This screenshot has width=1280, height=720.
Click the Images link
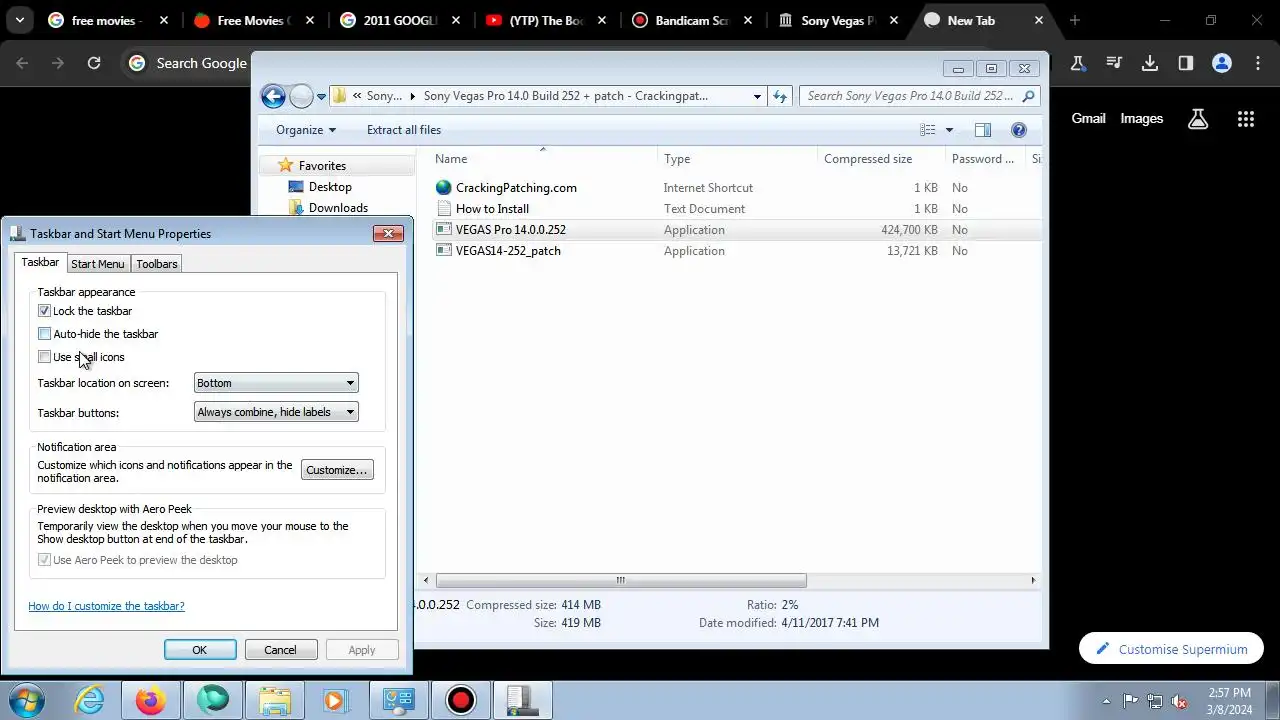pos(1141,118)
